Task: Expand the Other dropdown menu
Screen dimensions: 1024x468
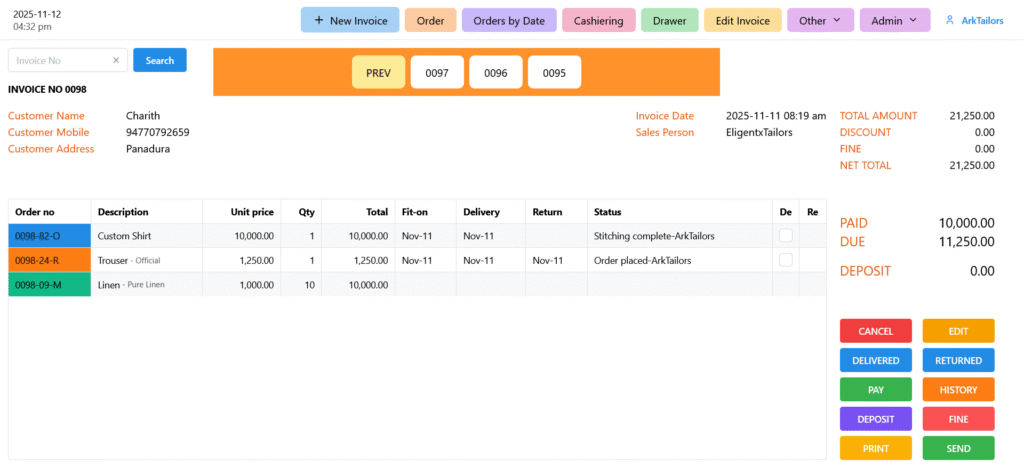Action: 820,20
